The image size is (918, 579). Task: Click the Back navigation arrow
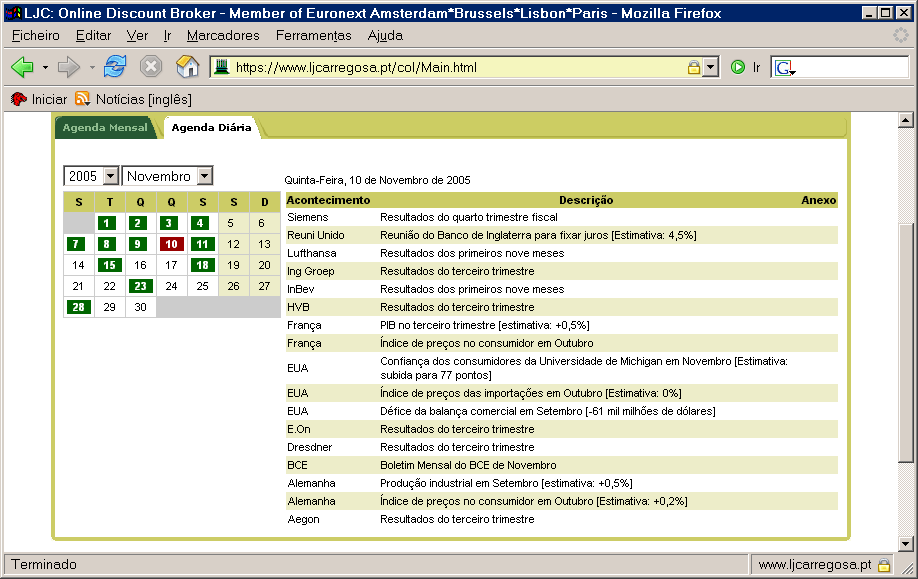pyautogui.click(x=22, y=66)
